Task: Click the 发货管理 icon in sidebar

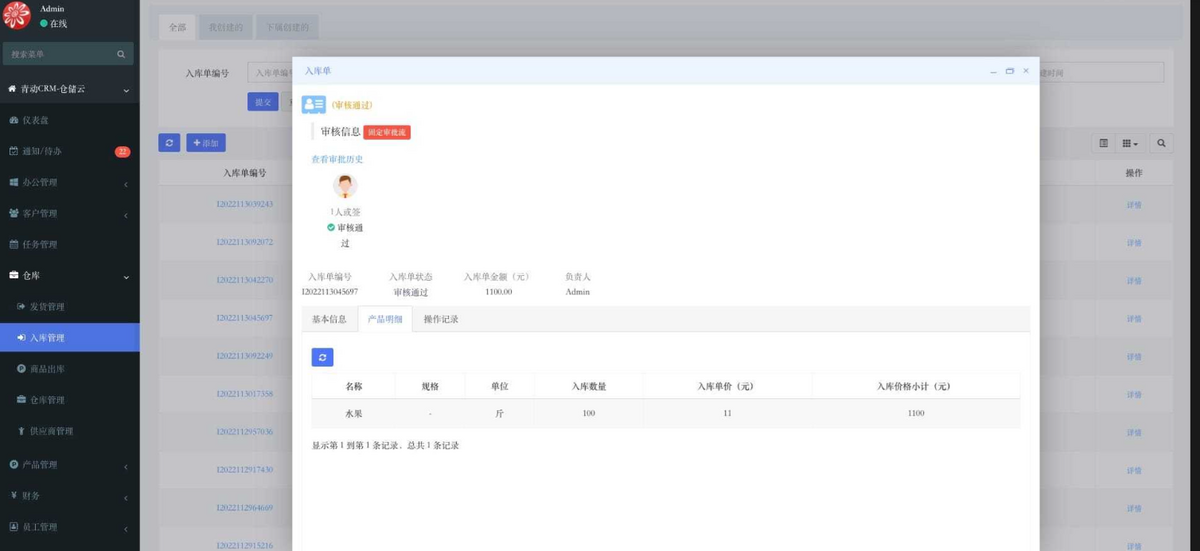Action: pyautogui.click(x=21, y=306)
